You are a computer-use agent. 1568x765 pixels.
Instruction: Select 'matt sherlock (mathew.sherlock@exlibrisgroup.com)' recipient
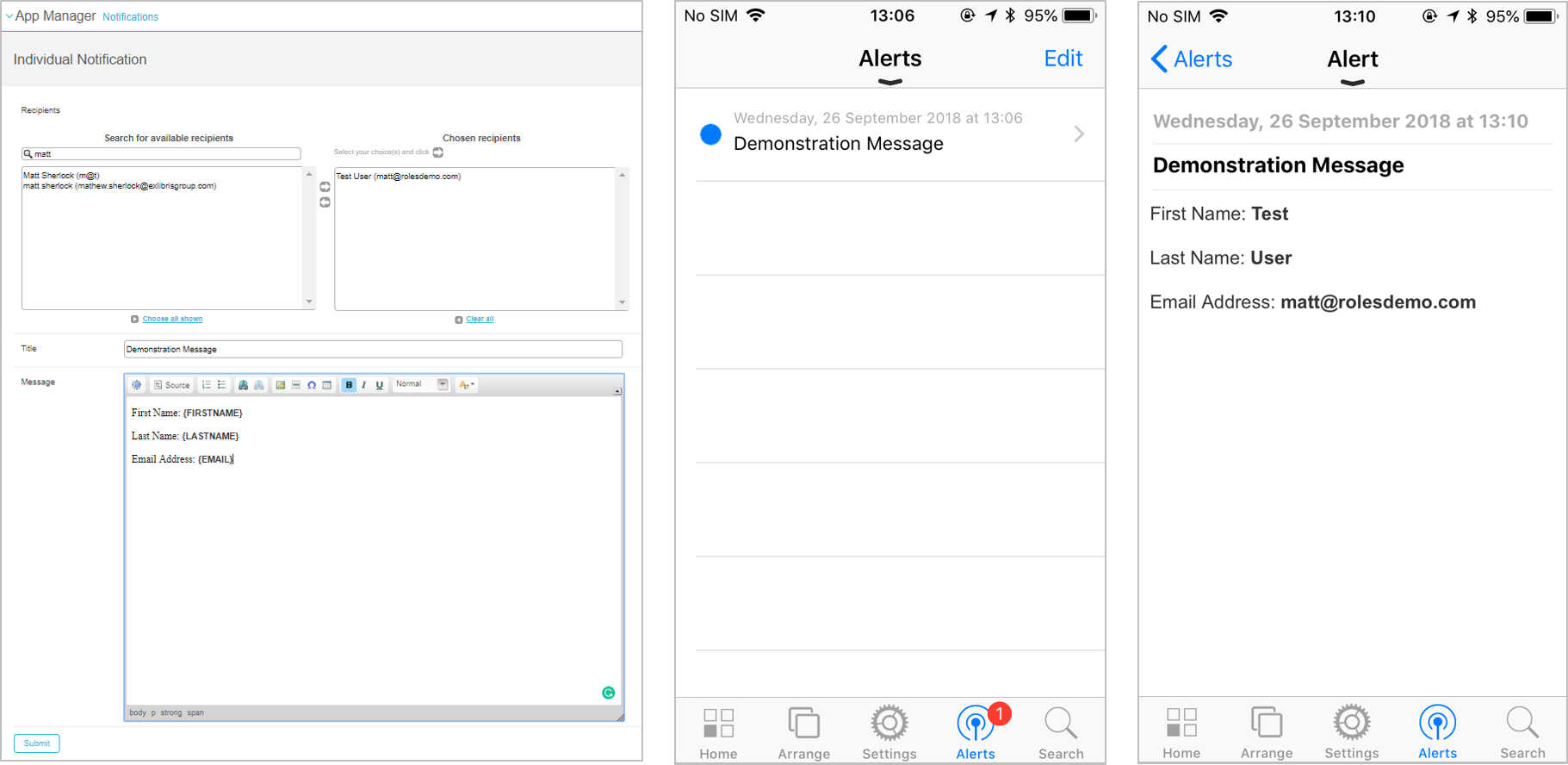tap(120, 185)
